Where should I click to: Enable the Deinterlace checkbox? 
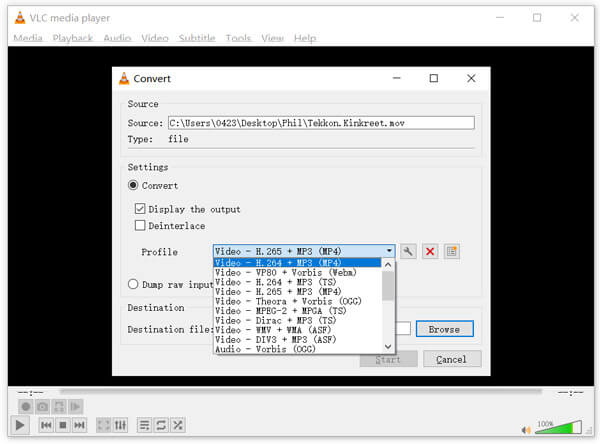(140, 225)
